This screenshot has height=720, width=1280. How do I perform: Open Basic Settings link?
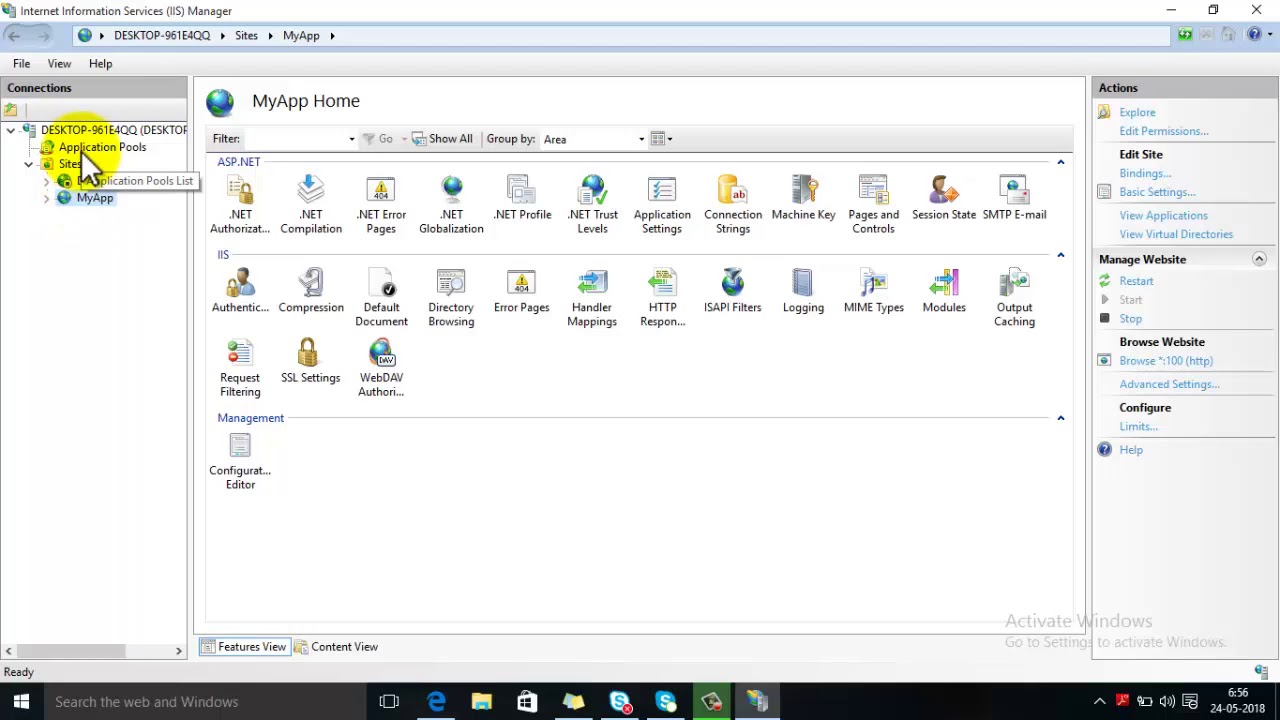tap(1157, 192)
